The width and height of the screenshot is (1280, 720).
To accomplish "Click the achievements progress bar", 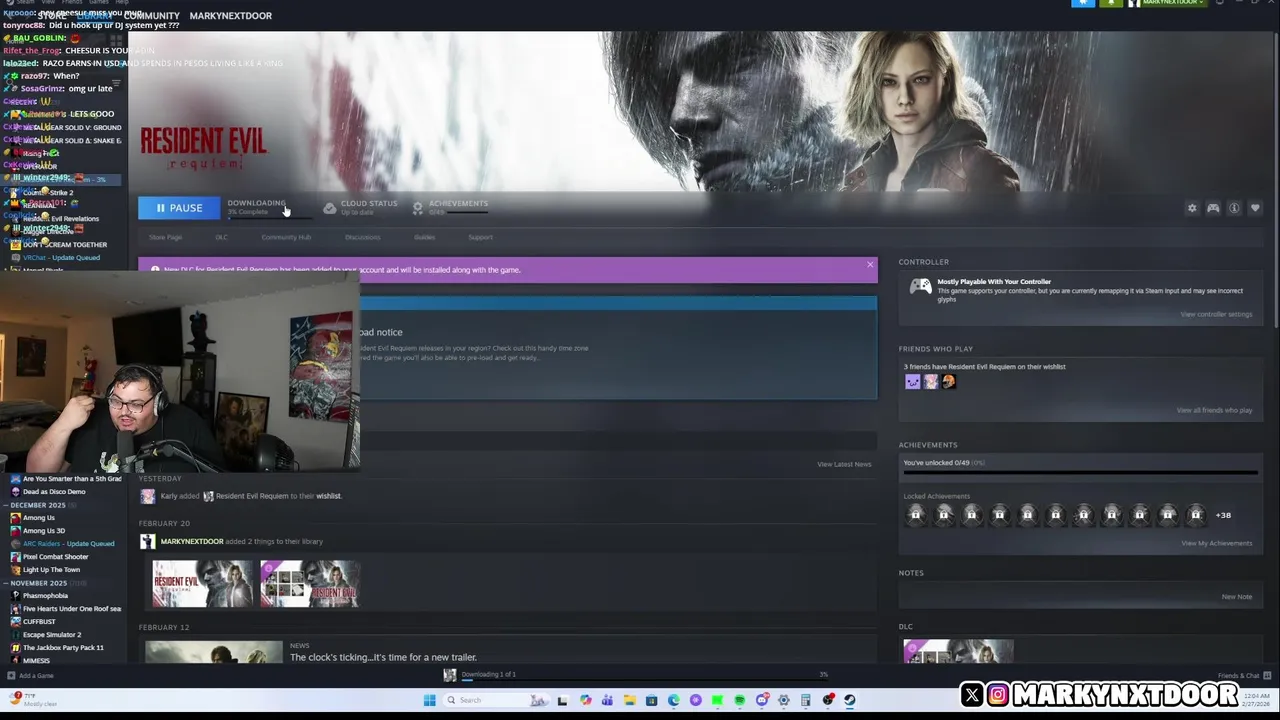I will 1080,472.
